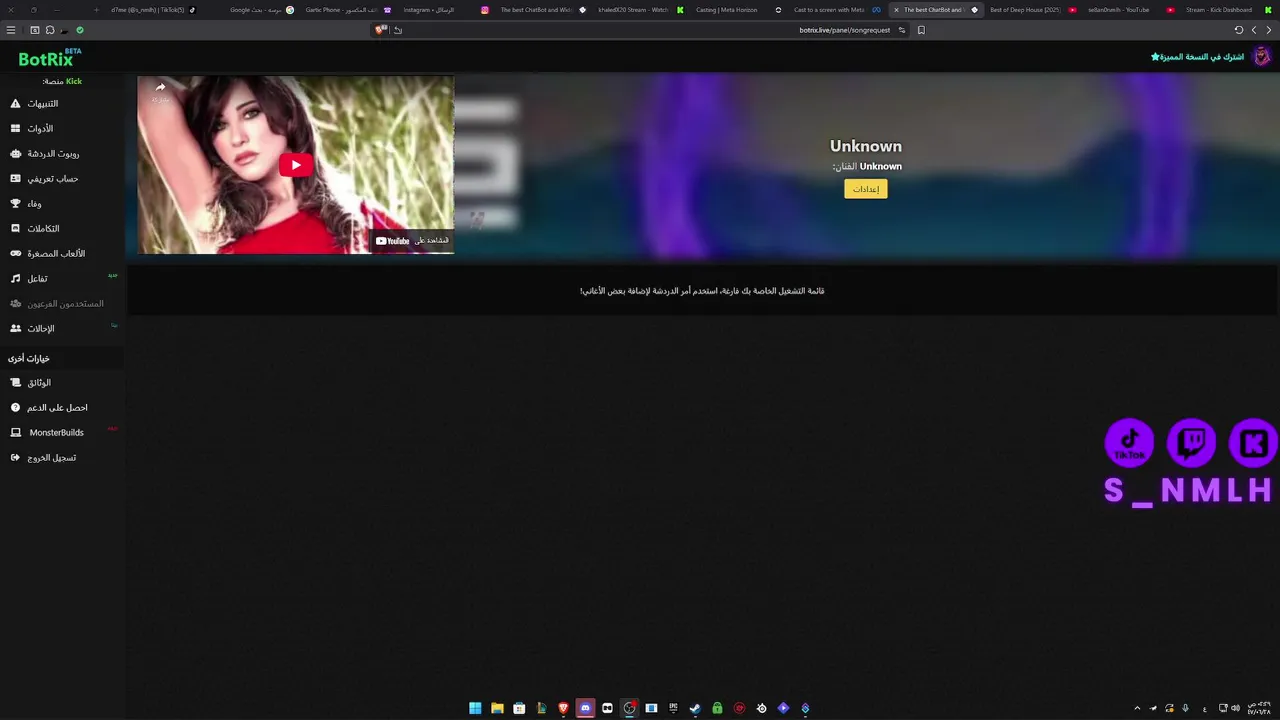Click the yellow إعدادات settings button

[x=866, y=189]
